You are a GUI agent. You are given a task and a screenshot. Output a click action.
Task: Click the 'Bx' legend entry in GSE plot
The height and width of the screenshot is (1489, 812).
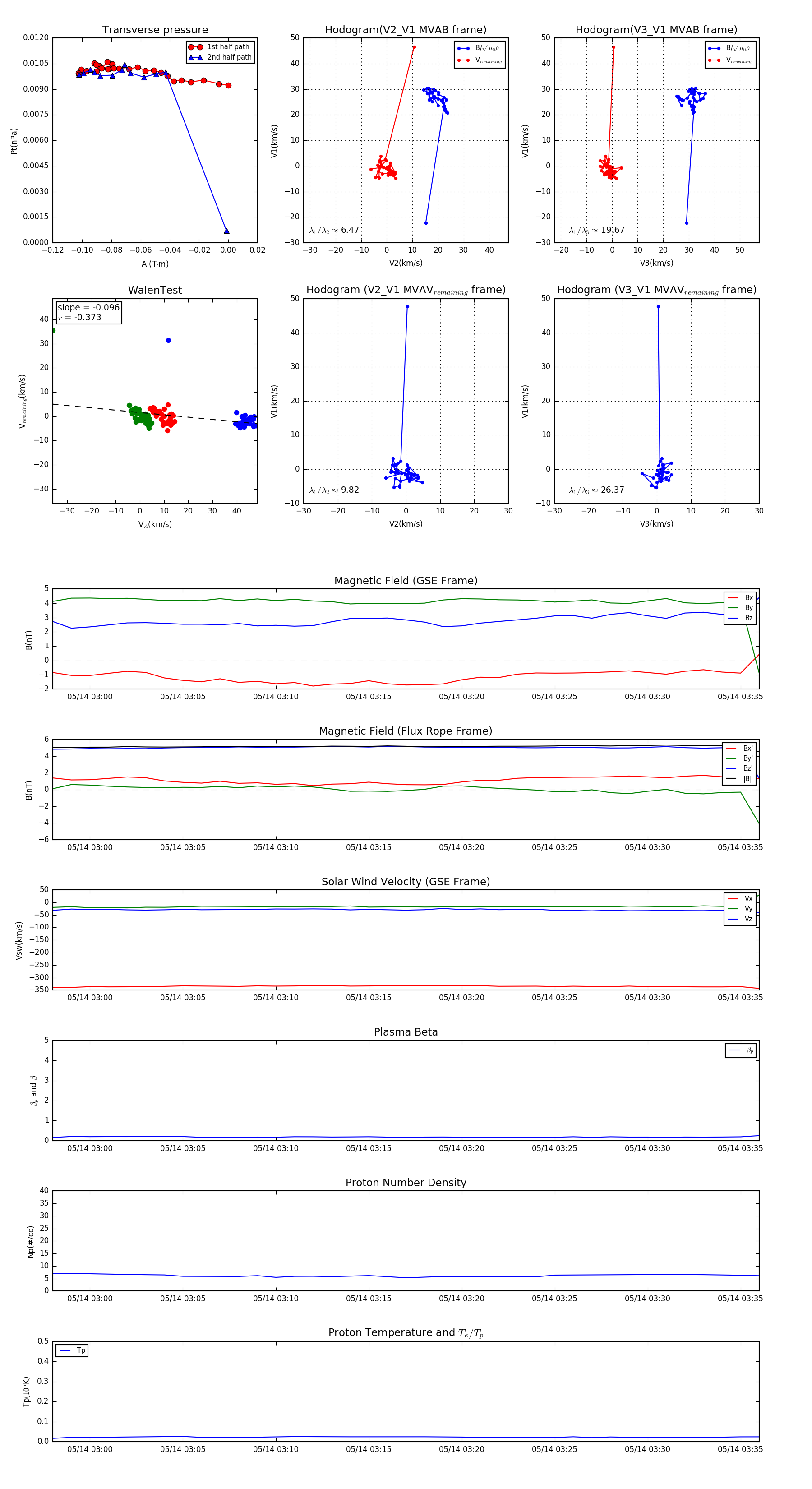click(740, 598)
